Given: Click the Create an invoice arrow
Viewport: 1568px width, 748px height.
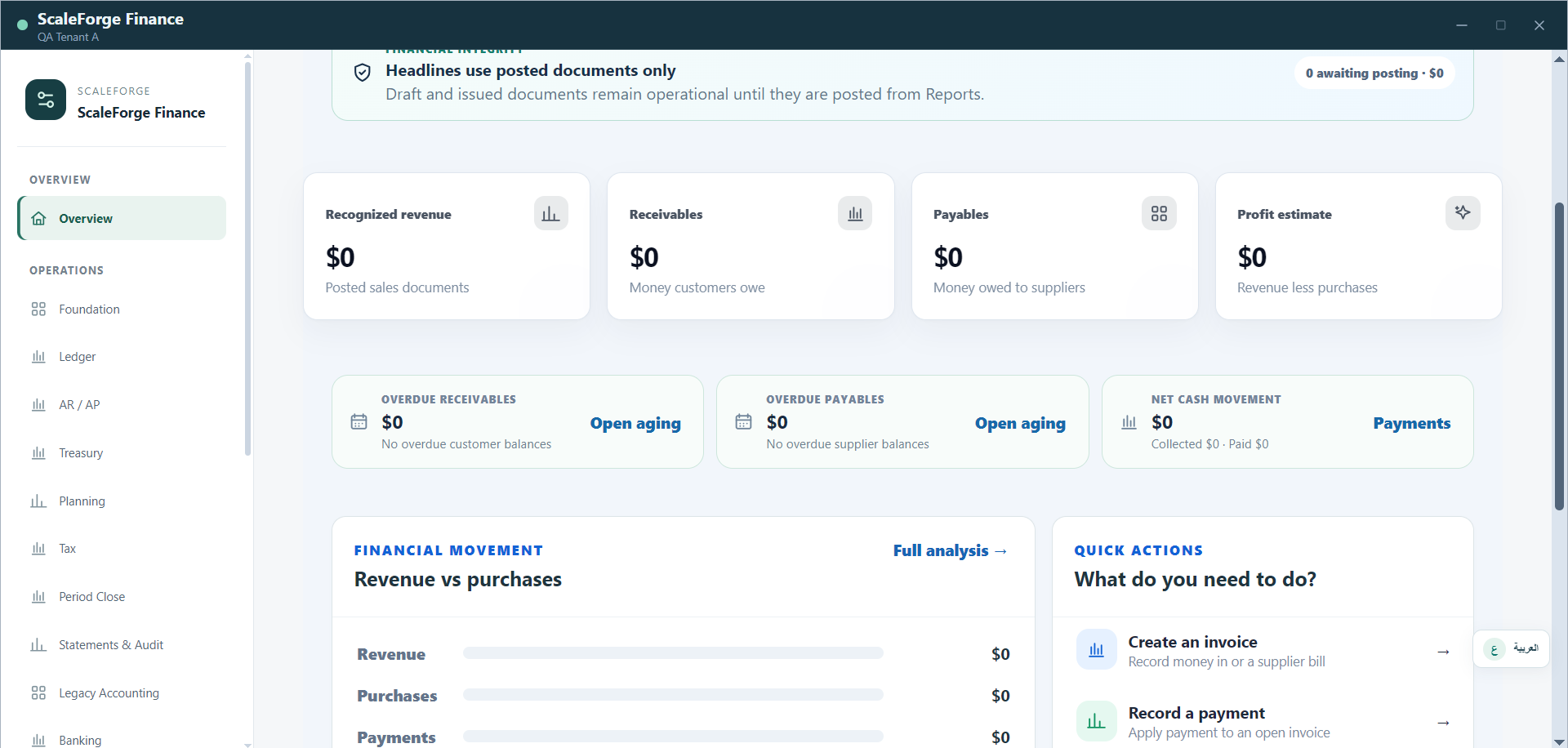Looking at the screenshot, I should 1443,652.
